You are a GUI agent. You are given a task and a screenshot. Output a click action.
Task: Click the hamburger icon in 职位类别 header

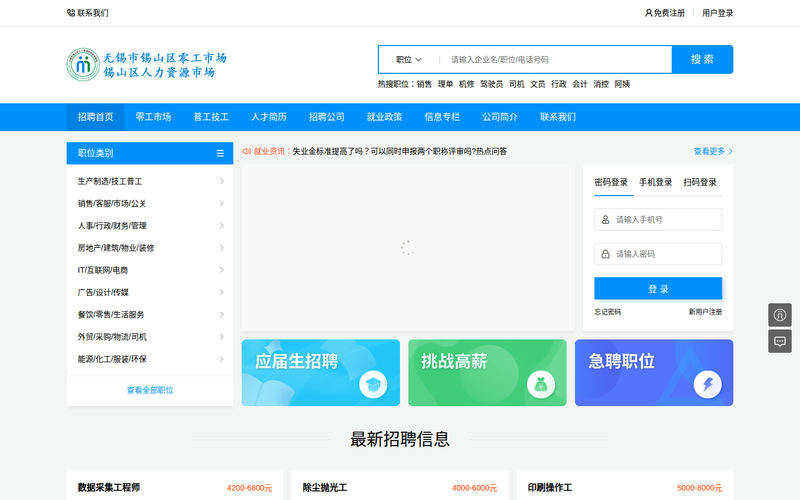pyautogui.click(x=220, y=153)
